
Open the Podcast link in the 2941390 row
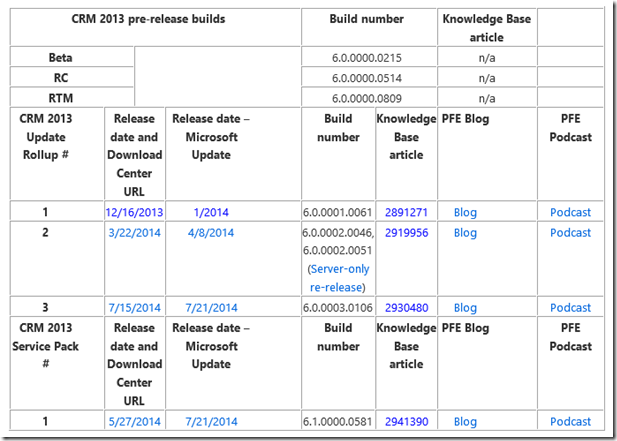tap(571, 422)
